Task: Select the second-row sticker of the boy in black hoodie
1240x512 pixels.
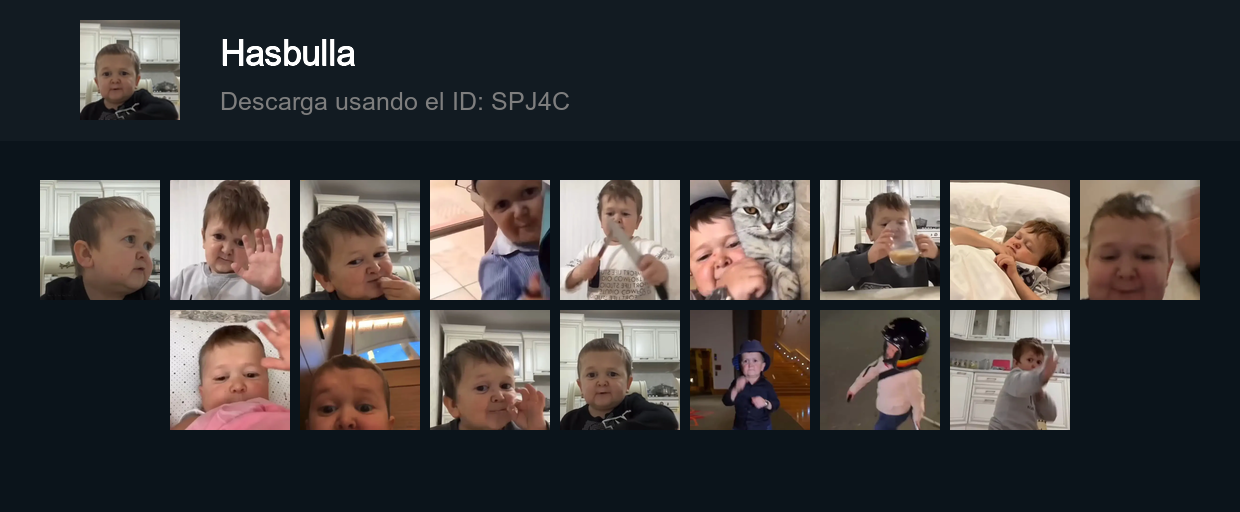Action: 620,370
